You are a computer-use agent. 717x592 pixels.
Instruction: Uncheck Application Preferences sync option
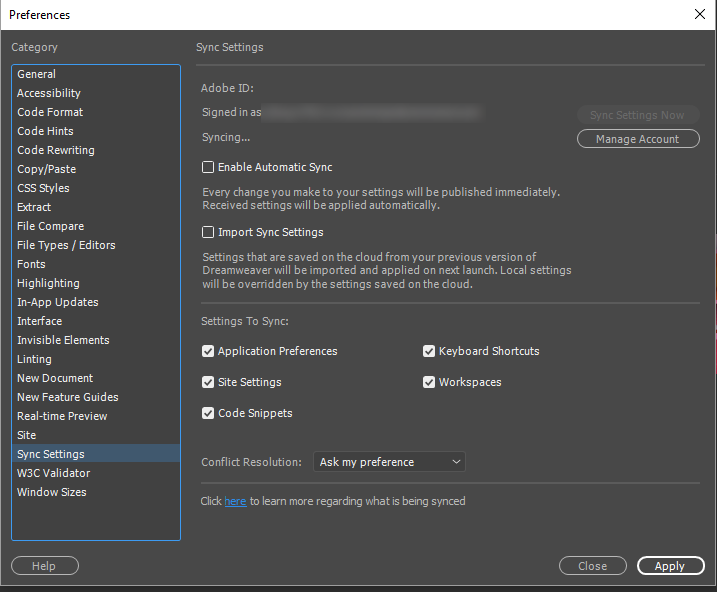coord(208,352)
